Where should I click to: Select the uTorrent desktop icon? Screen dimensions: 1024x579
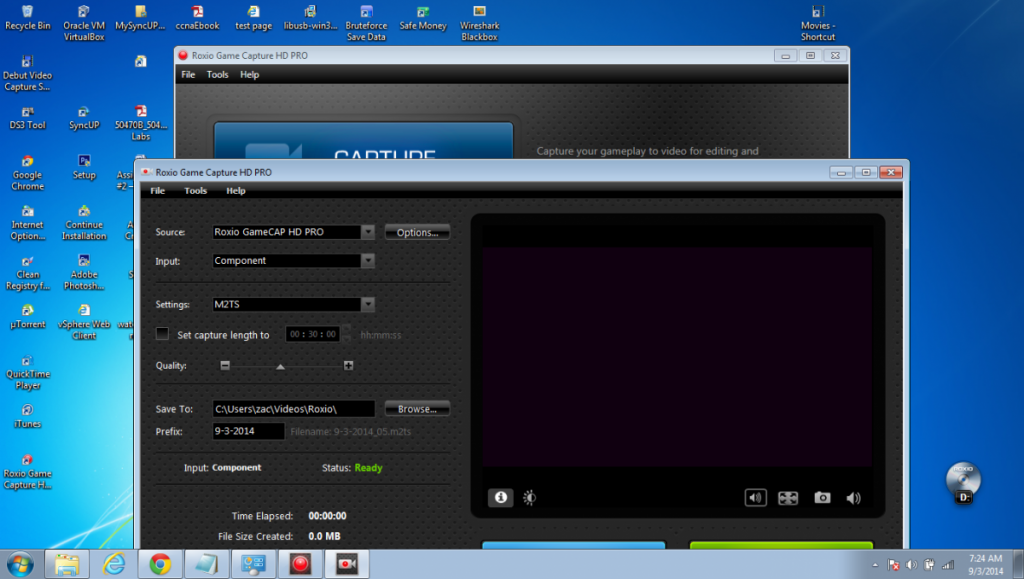pos(27,317)
